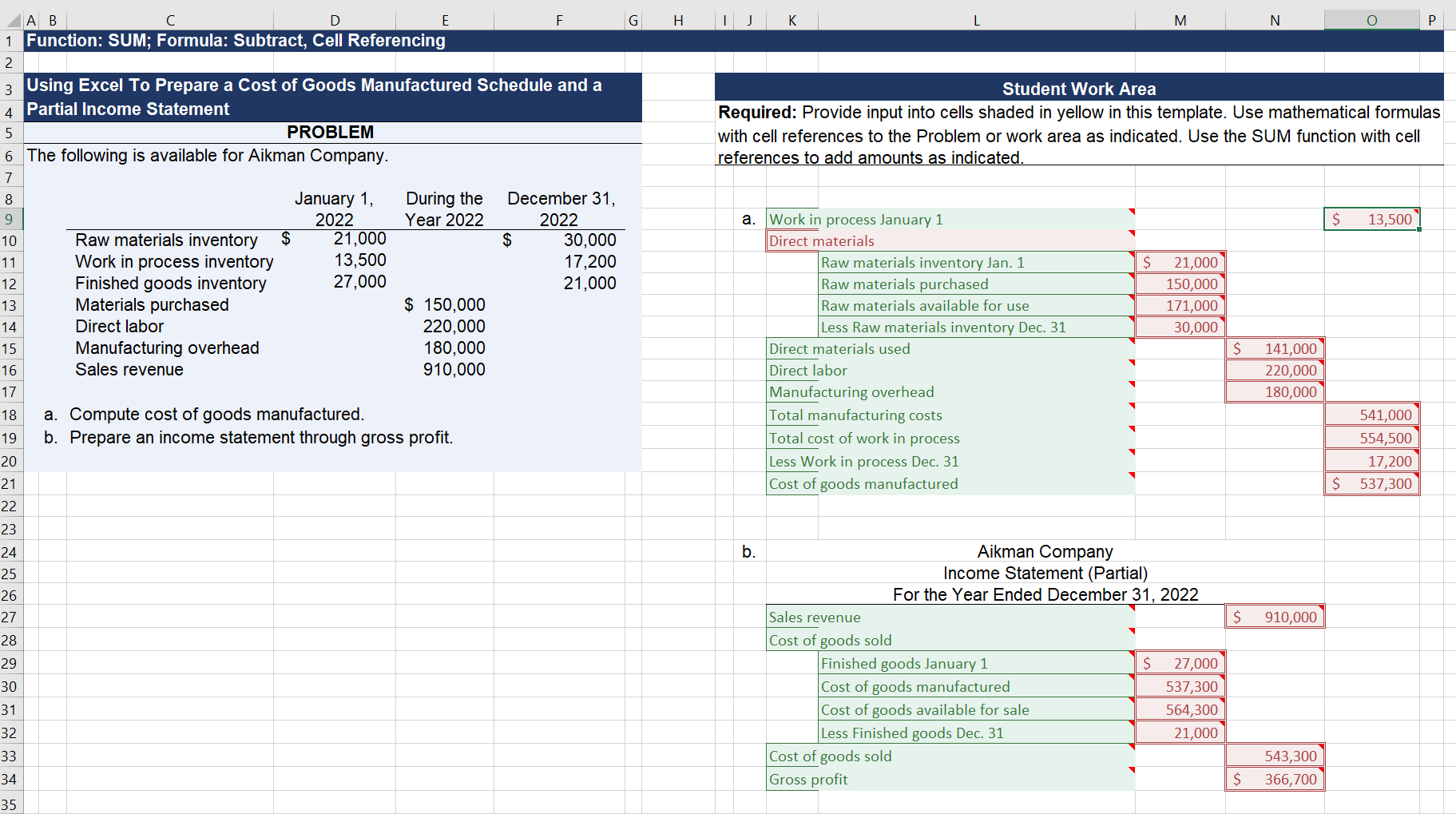Select the spreadsheet select-all corner triangle
The width and height of the screenshot is (1456, 814).
tap(12, 20)
